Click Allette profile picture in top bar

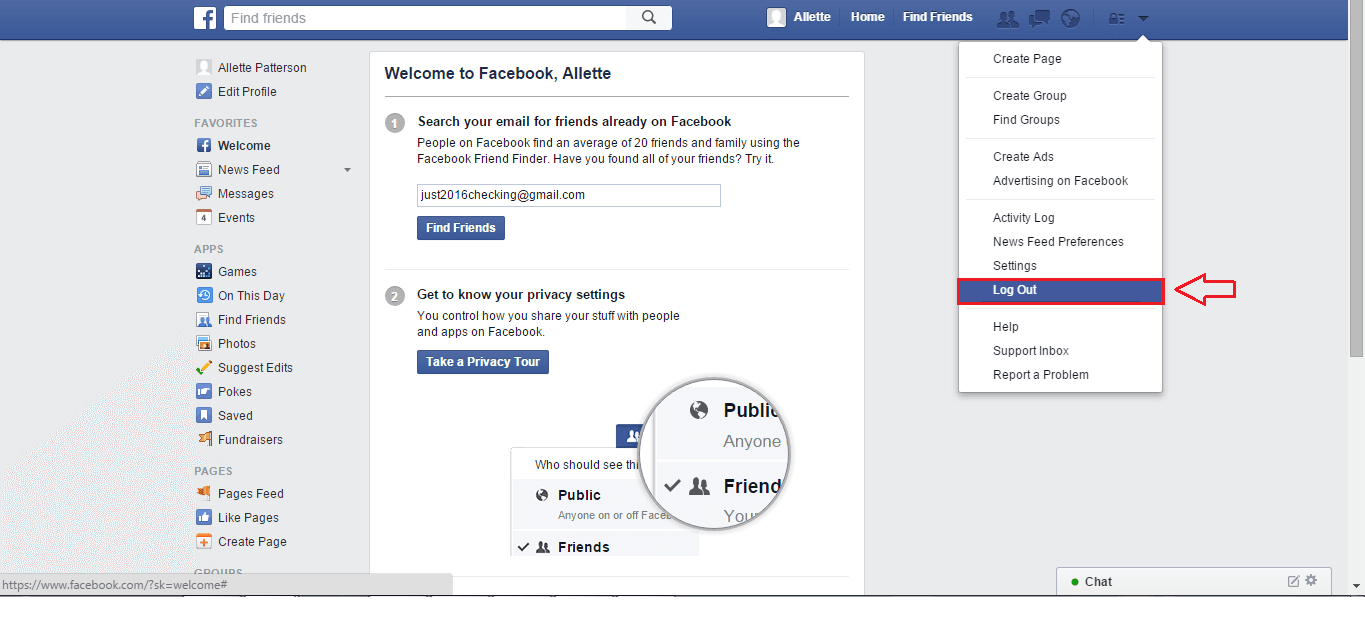(776, 17)
